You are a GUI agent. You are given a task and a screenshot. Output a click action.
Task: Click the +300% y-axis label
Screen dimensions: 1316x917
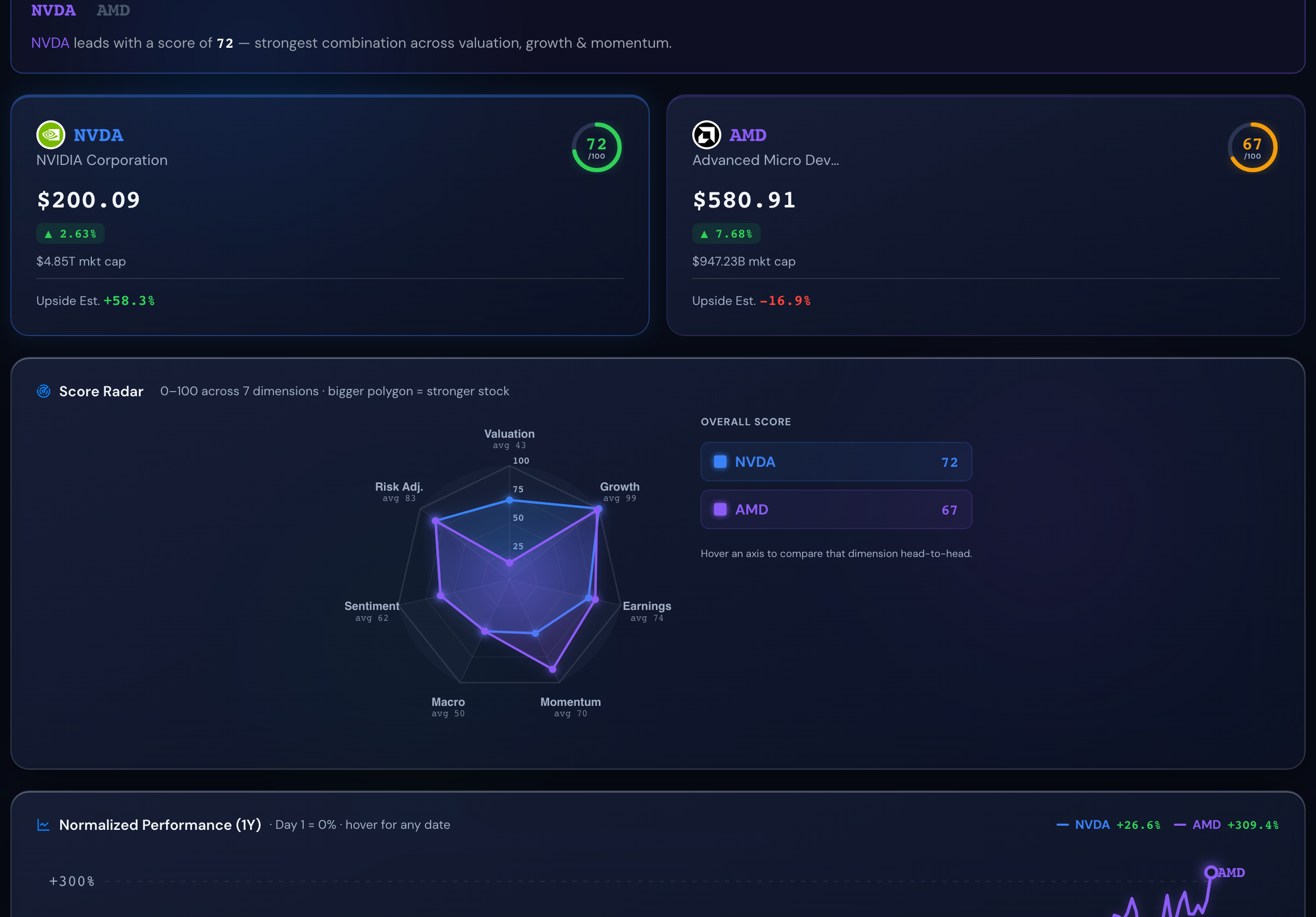point(72,881)
